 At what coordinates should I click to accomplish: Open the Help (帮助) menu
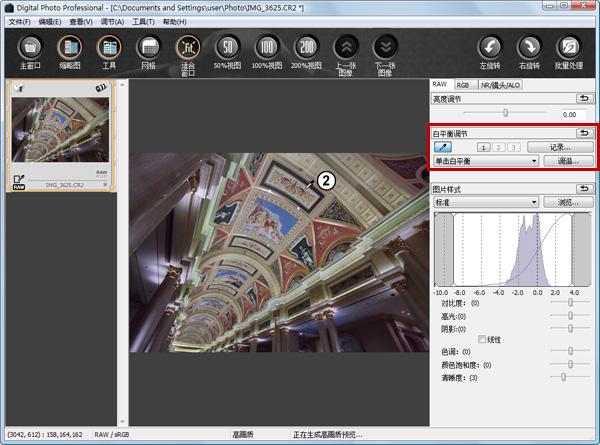(x=175, y=22)
